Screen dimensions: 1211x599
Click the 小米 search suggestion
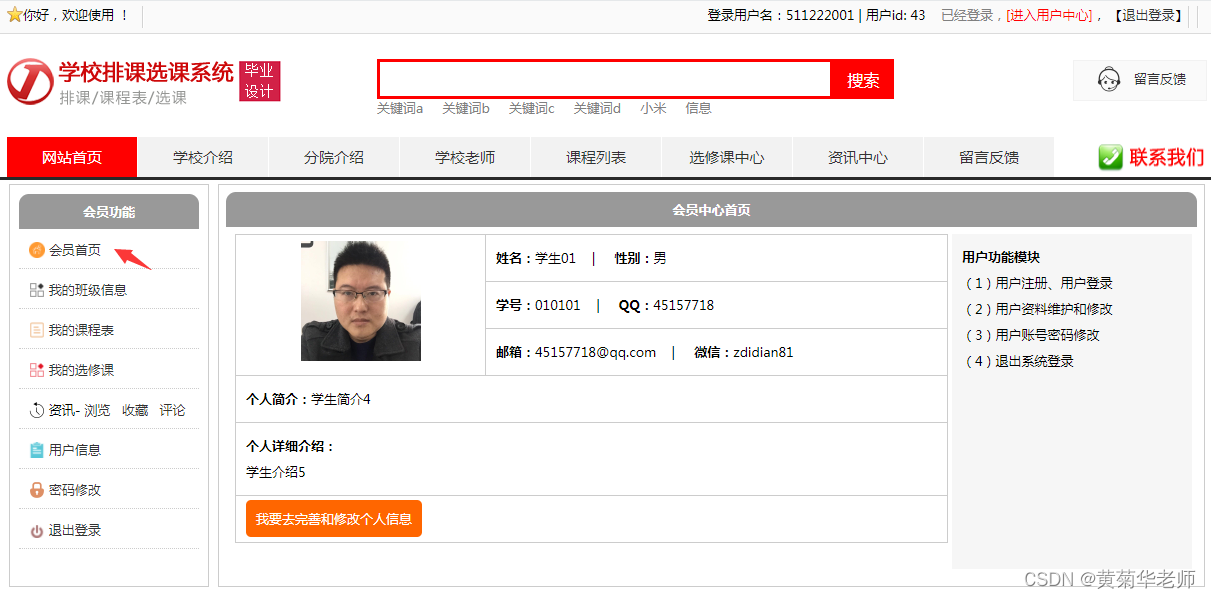coord(653,108)
